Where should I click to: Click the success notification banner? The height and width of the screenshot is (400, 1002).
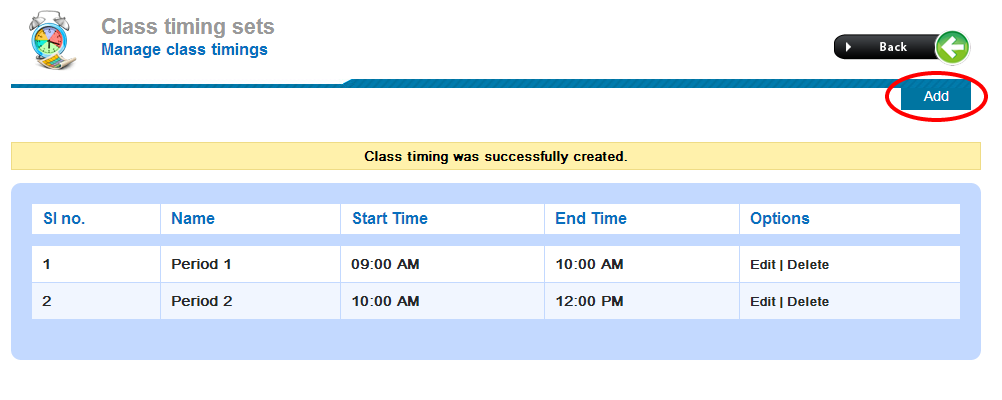coord(495,157)
